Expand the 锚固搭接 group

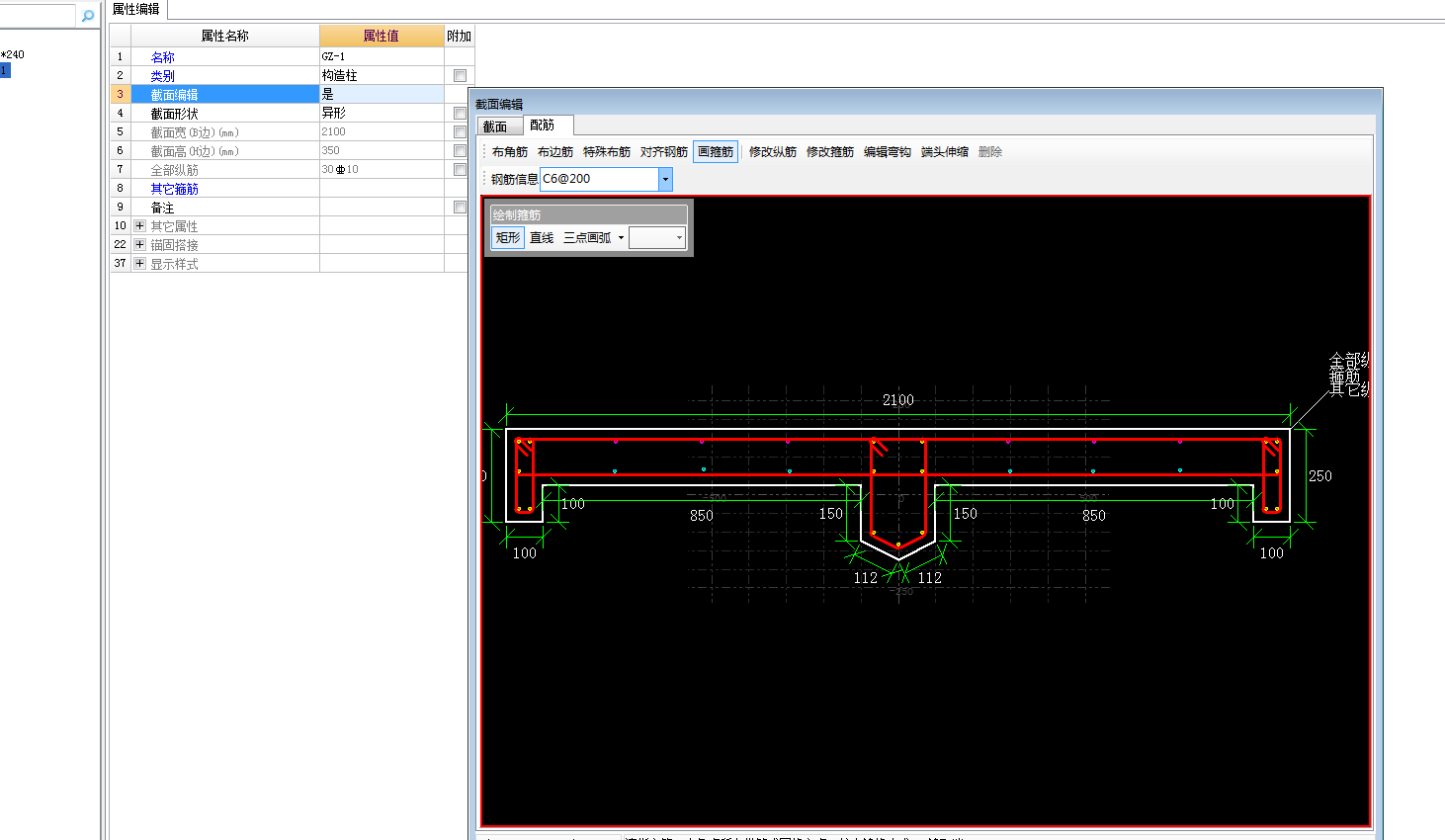click(139, 245)
